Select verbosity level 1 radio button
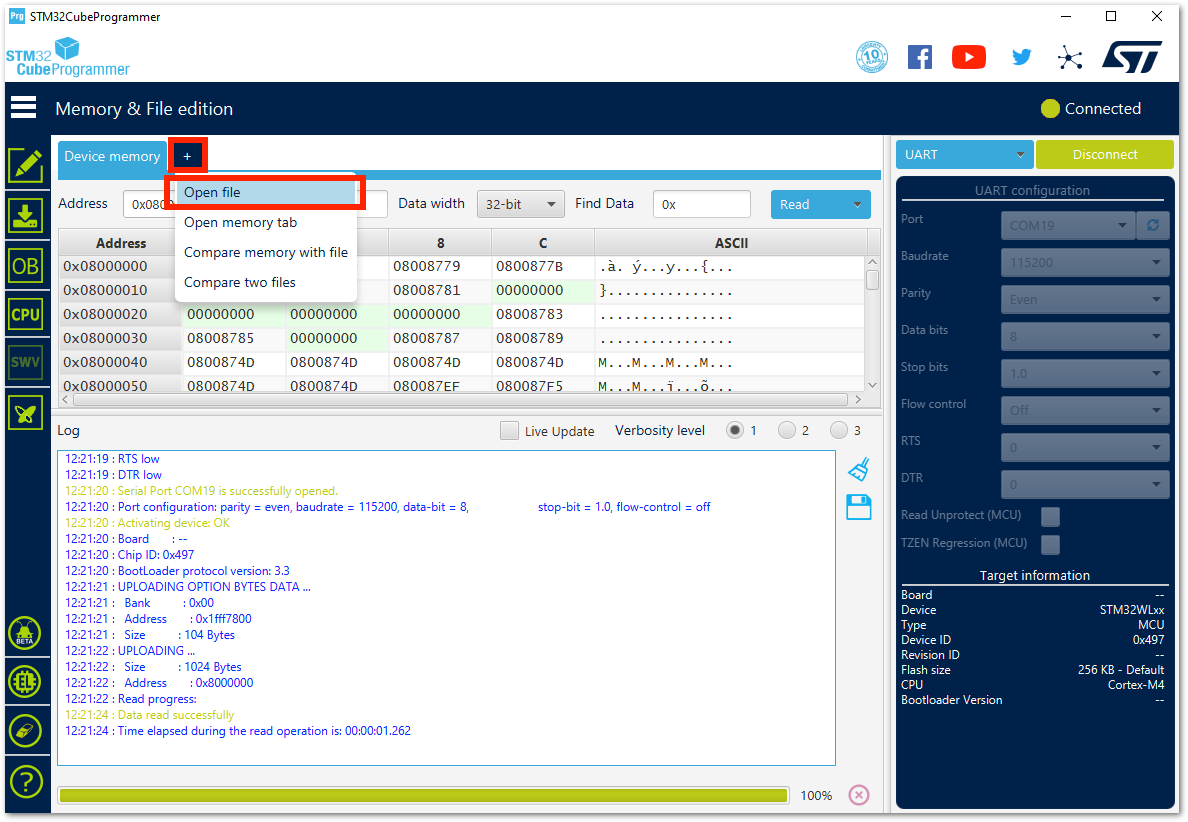 734,430
